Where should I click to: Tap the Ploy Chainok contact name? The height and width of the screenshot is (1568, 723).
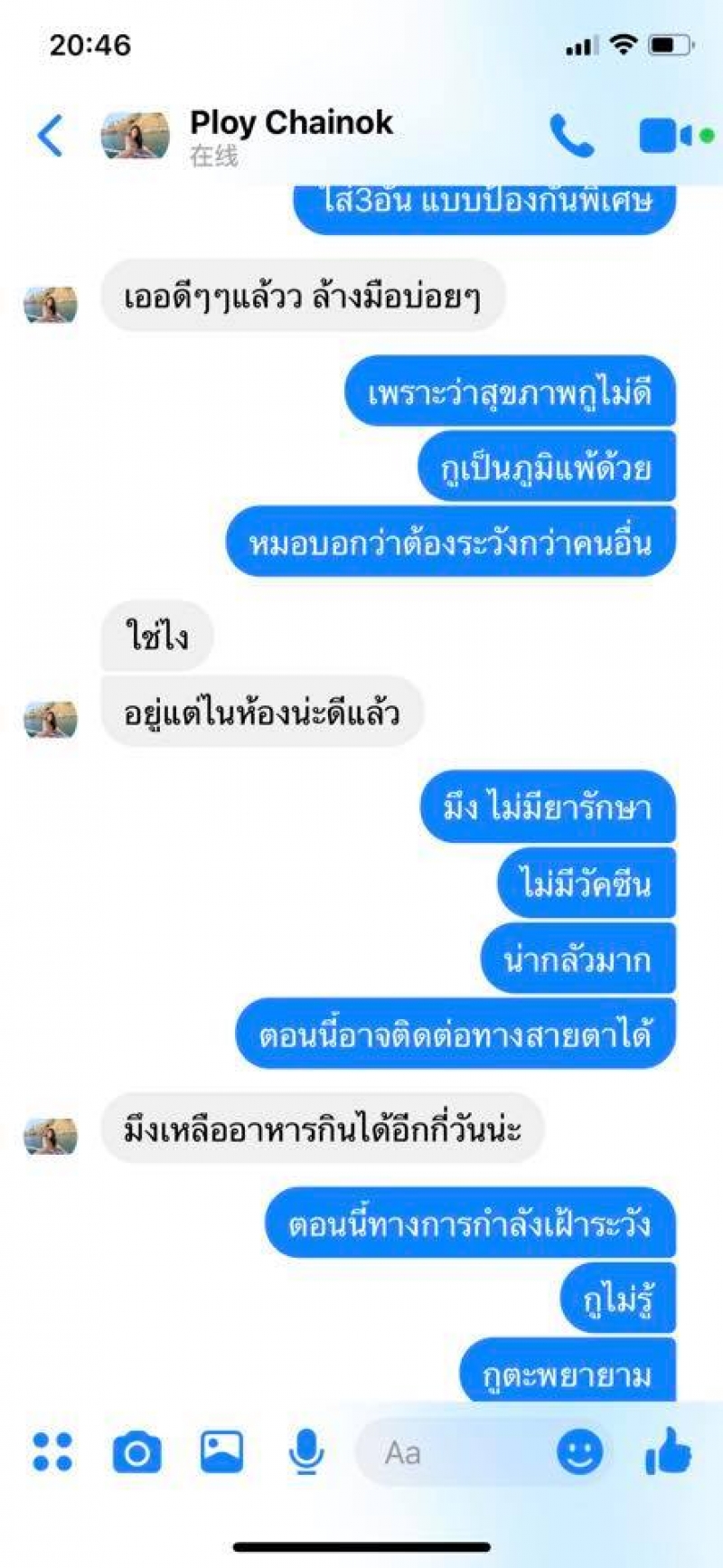coord(291,122)
